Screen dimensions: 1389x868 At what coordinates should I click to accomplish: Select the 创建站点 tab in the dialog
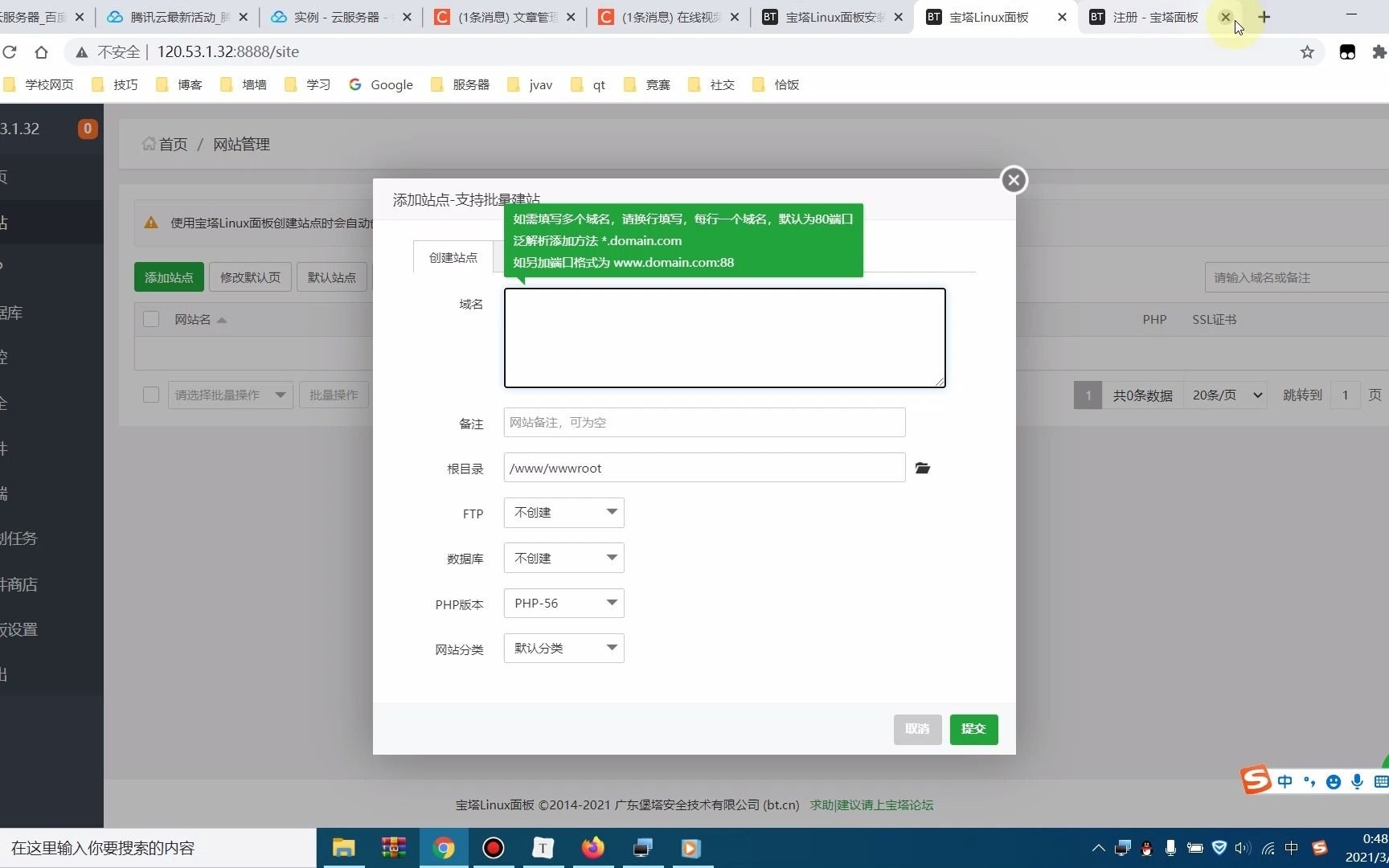(x=452, y=258)
